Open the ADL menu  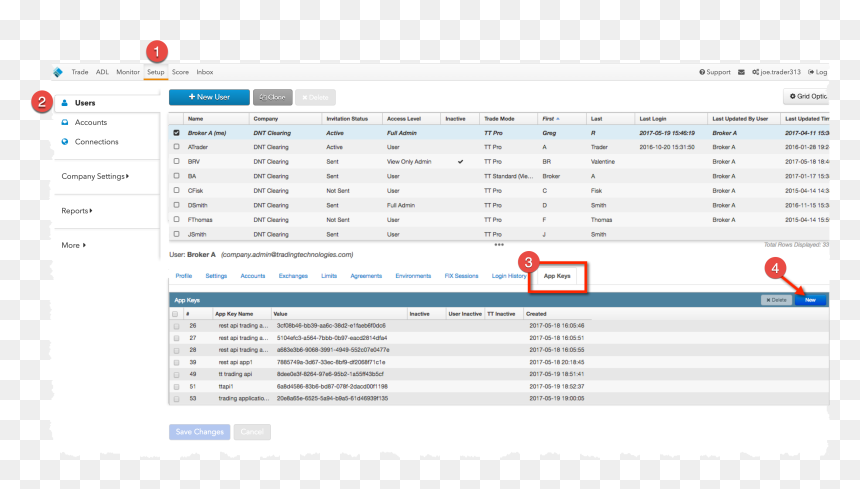[102, 72]
